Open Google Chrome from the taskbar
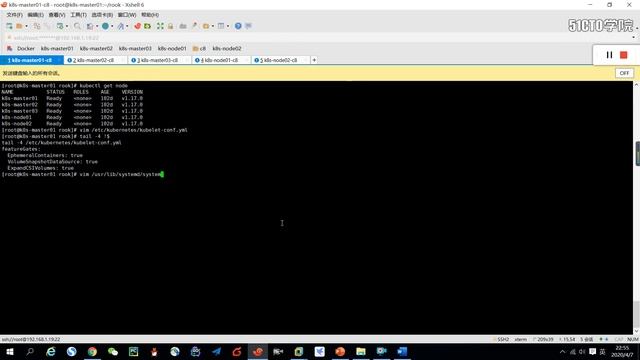Screen dimensions: 640x360 pyautogui.click(x=92, y=351)
